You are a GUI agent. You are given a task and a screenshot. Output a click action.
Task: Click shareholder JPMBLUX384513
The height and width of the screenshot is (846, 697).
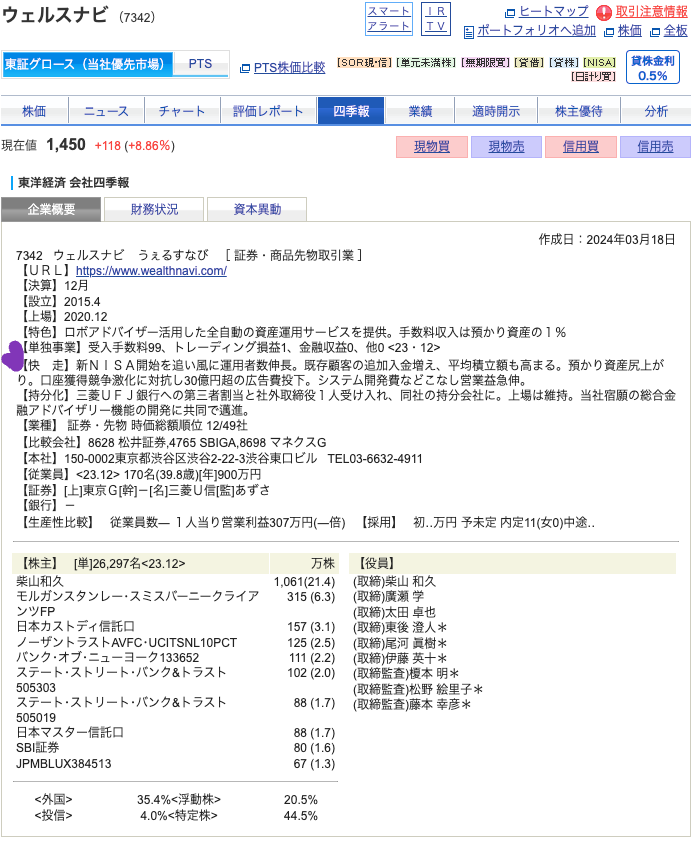pyautogui.click(x=64, y=764)
